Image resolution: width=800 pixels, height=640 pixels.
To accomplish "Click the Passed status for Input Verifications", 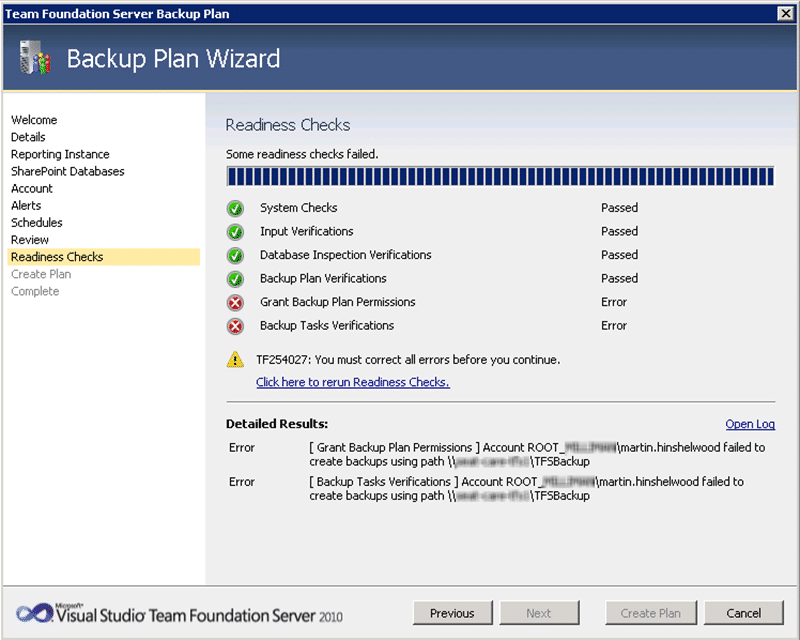I will click(619, 231).
